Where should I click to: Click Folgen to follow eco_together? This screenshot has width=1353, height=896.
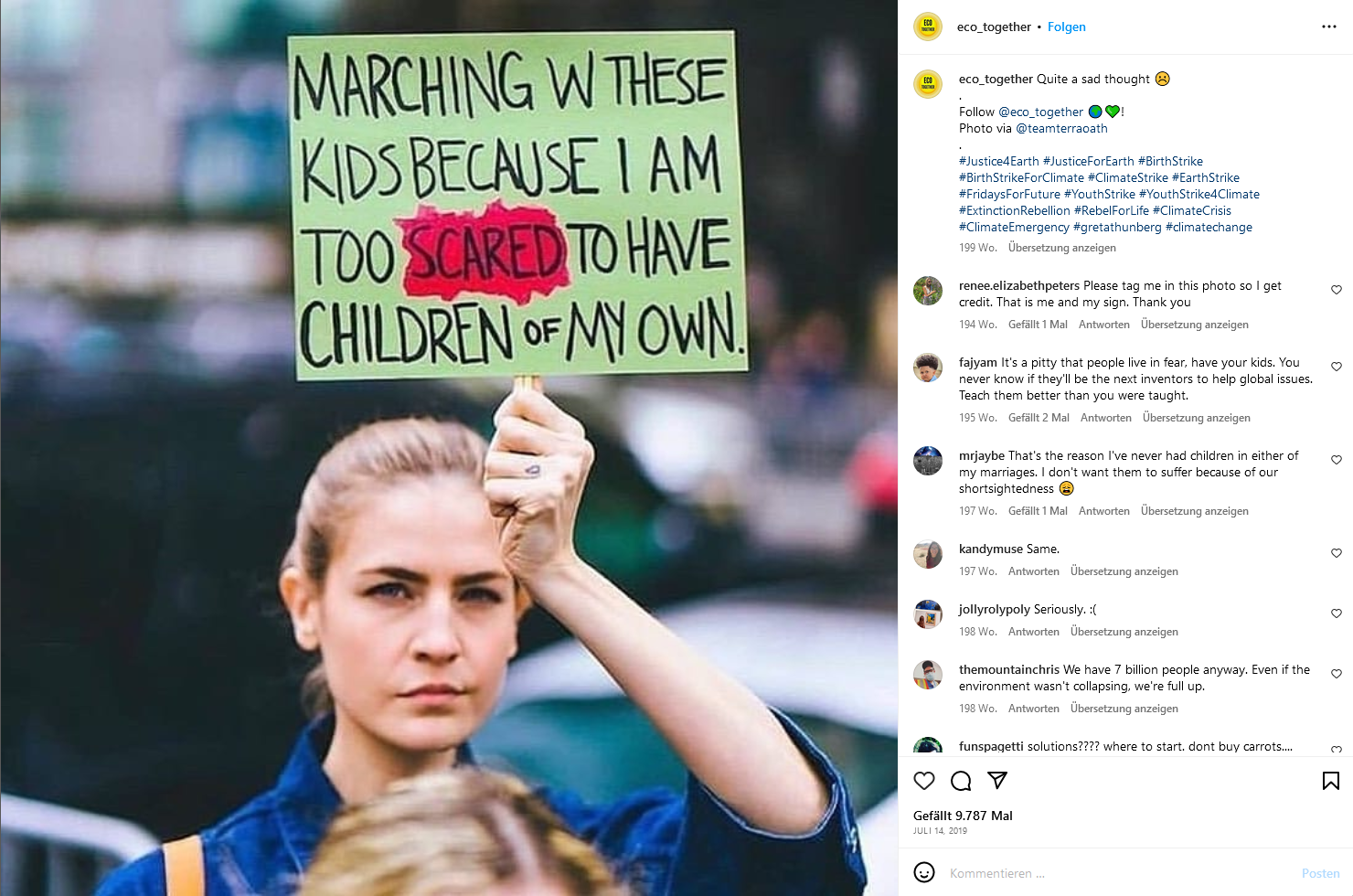click(x=1067, y=27)
